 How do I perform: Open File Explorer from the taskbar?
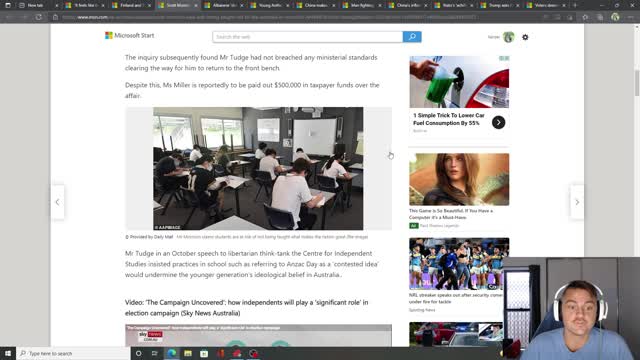188,353
